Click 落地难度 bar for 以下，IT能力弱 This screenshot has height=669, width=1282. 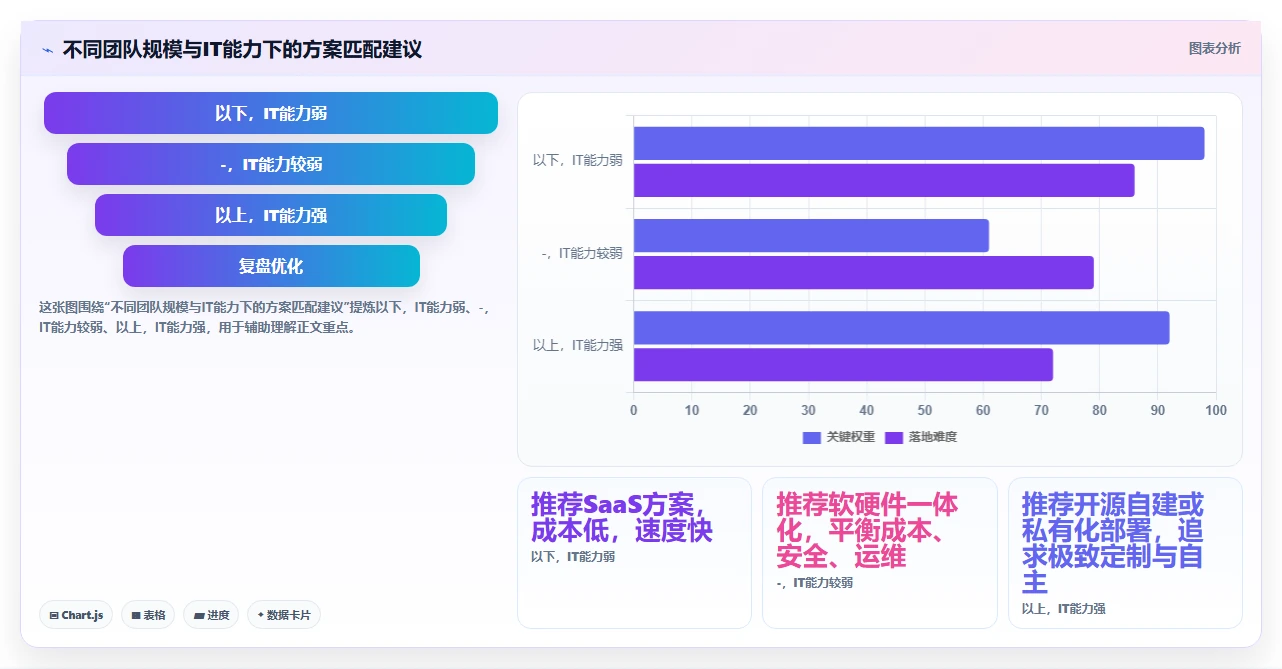pos(884,180)
